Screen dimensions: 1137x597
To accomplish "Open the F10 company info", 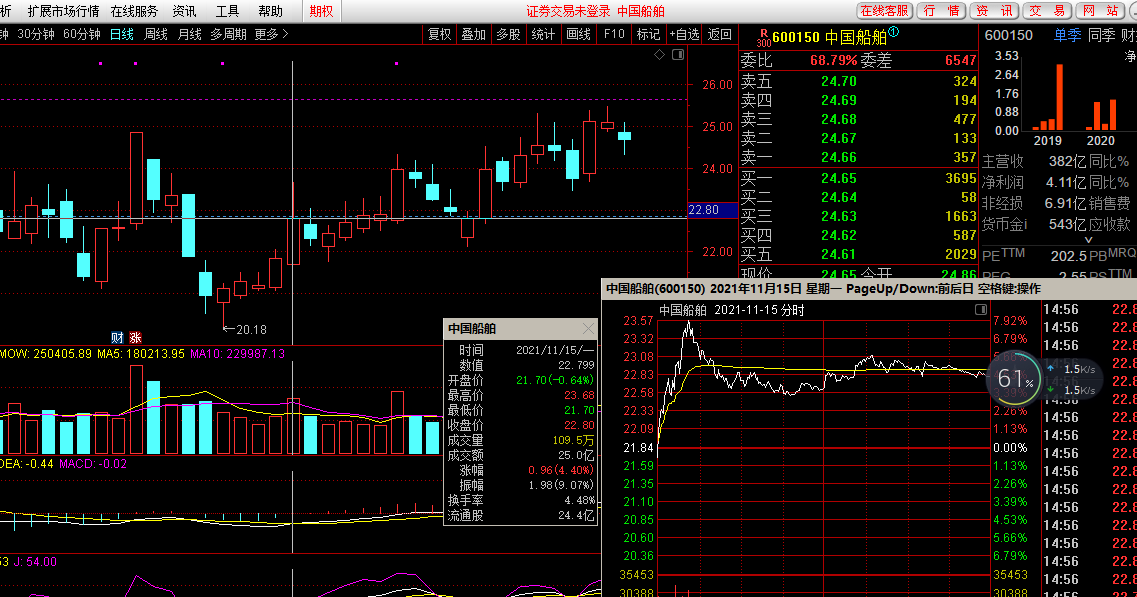I will 614,34.
